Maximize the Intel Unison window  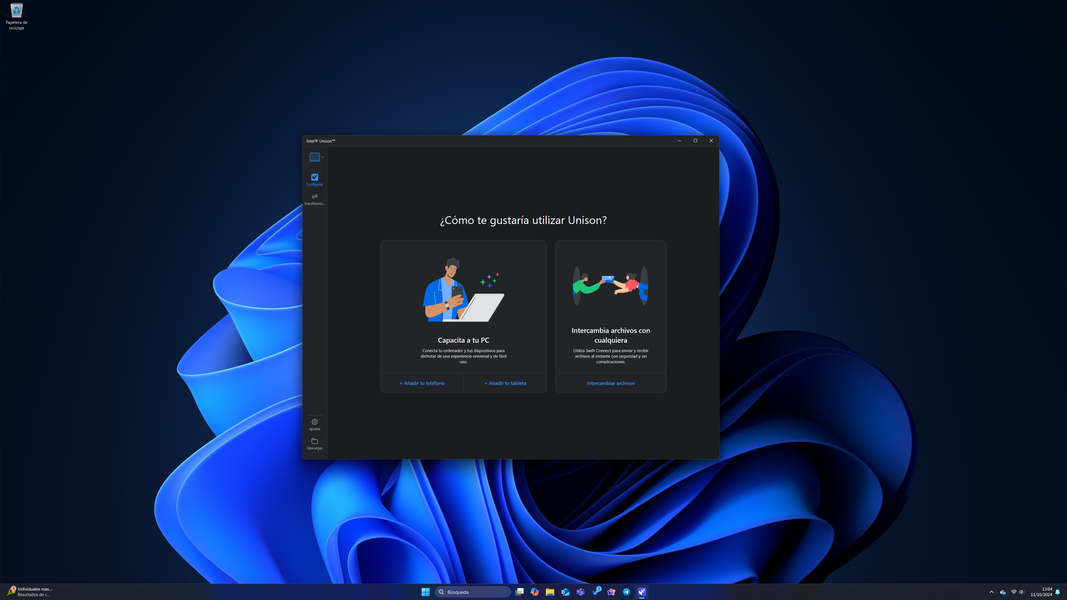point(695,141)
